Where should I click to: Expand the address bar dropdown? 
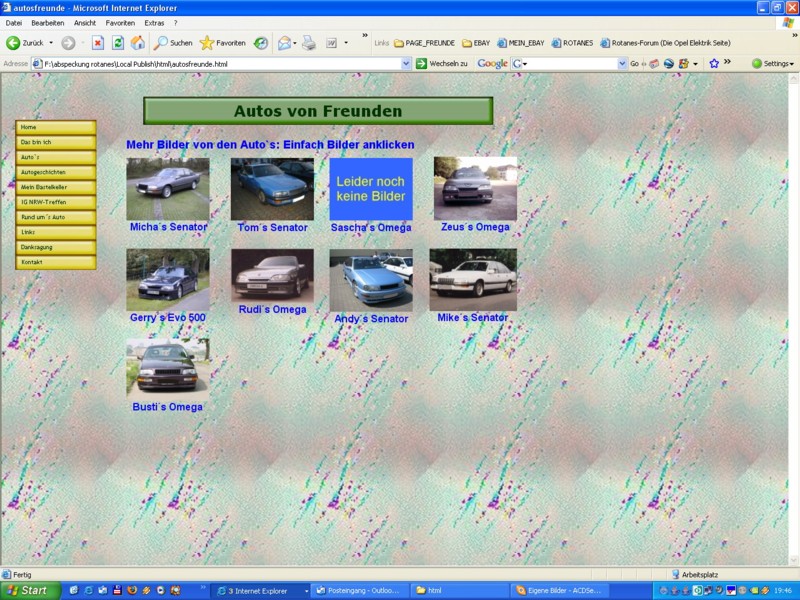406,63
